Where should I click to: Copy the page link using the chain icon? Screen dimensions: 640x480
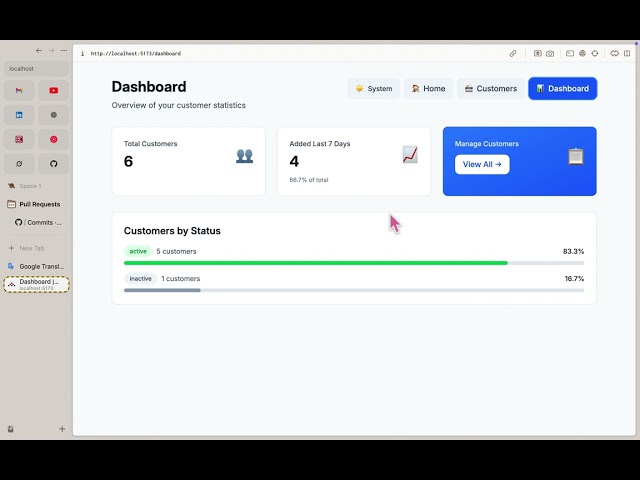pos(513,53)
